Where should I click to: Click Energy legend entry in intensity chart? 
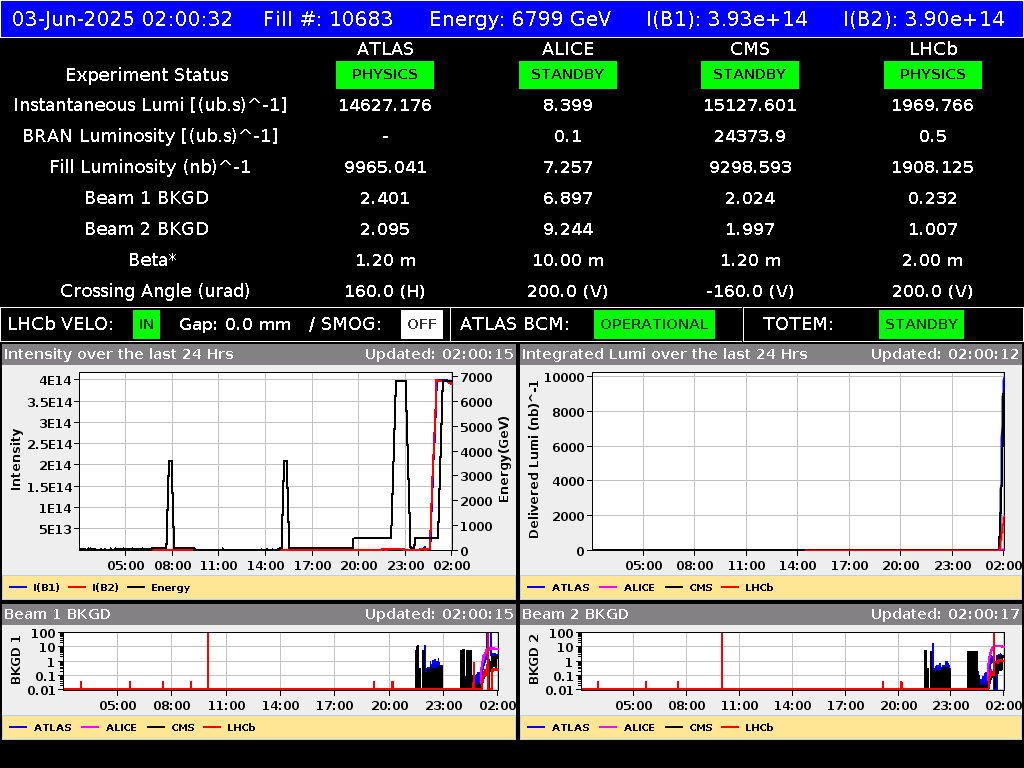(x=159, y=587)
